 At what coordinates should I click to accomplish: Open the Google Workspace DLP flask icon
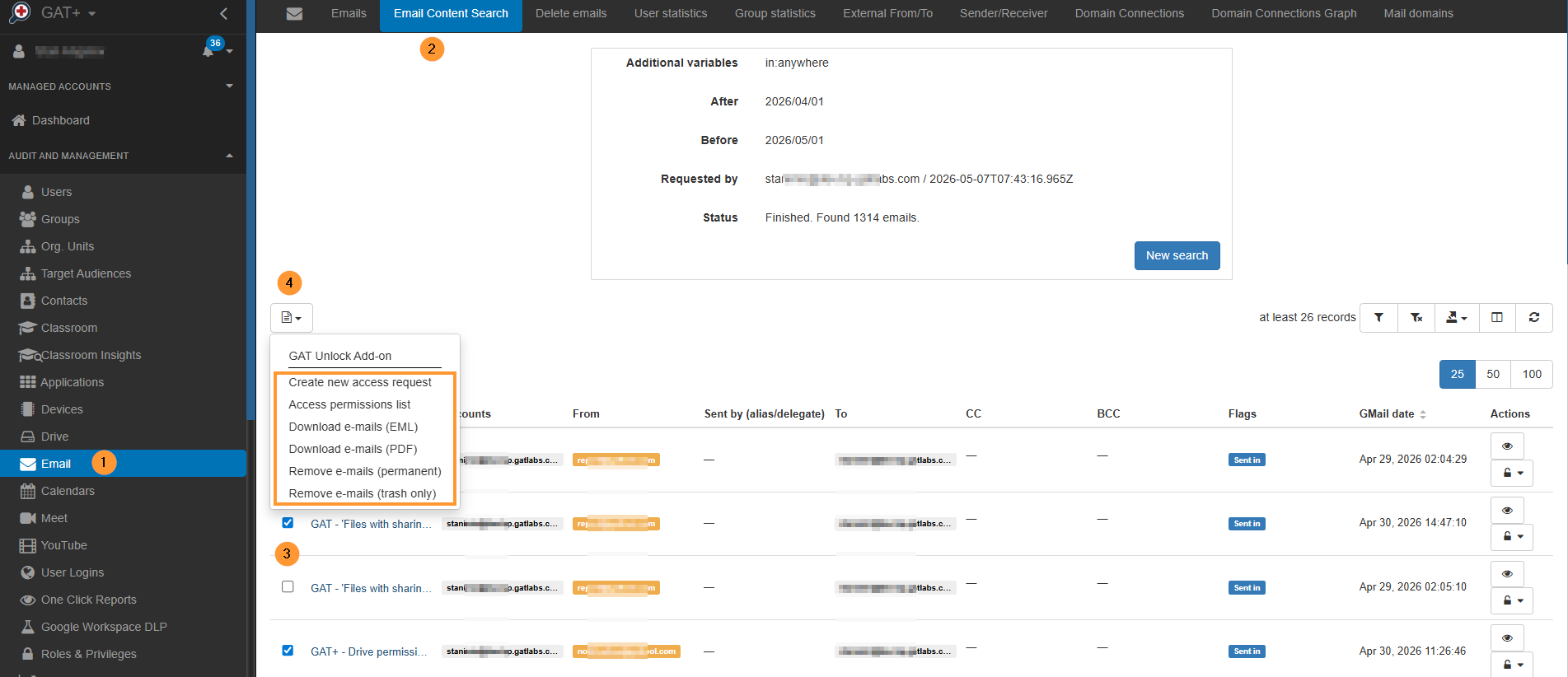point(28,627)
